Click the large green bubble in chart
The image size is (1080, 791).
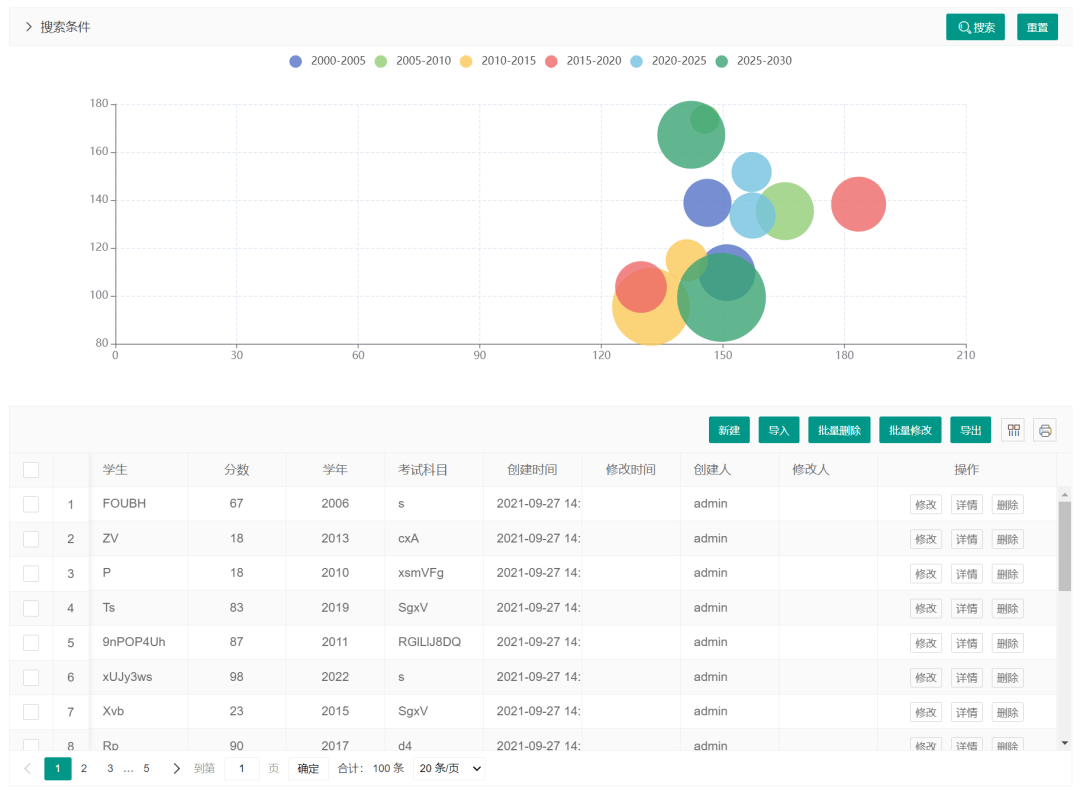pos(721,298)
